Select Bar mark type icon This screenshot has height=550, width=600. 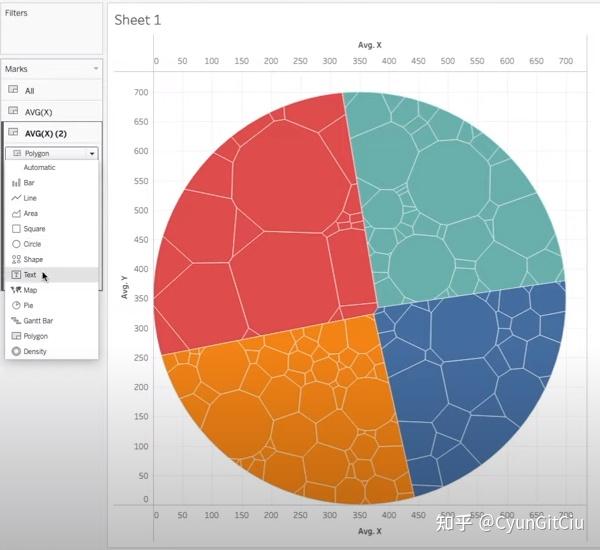point(16,183)
